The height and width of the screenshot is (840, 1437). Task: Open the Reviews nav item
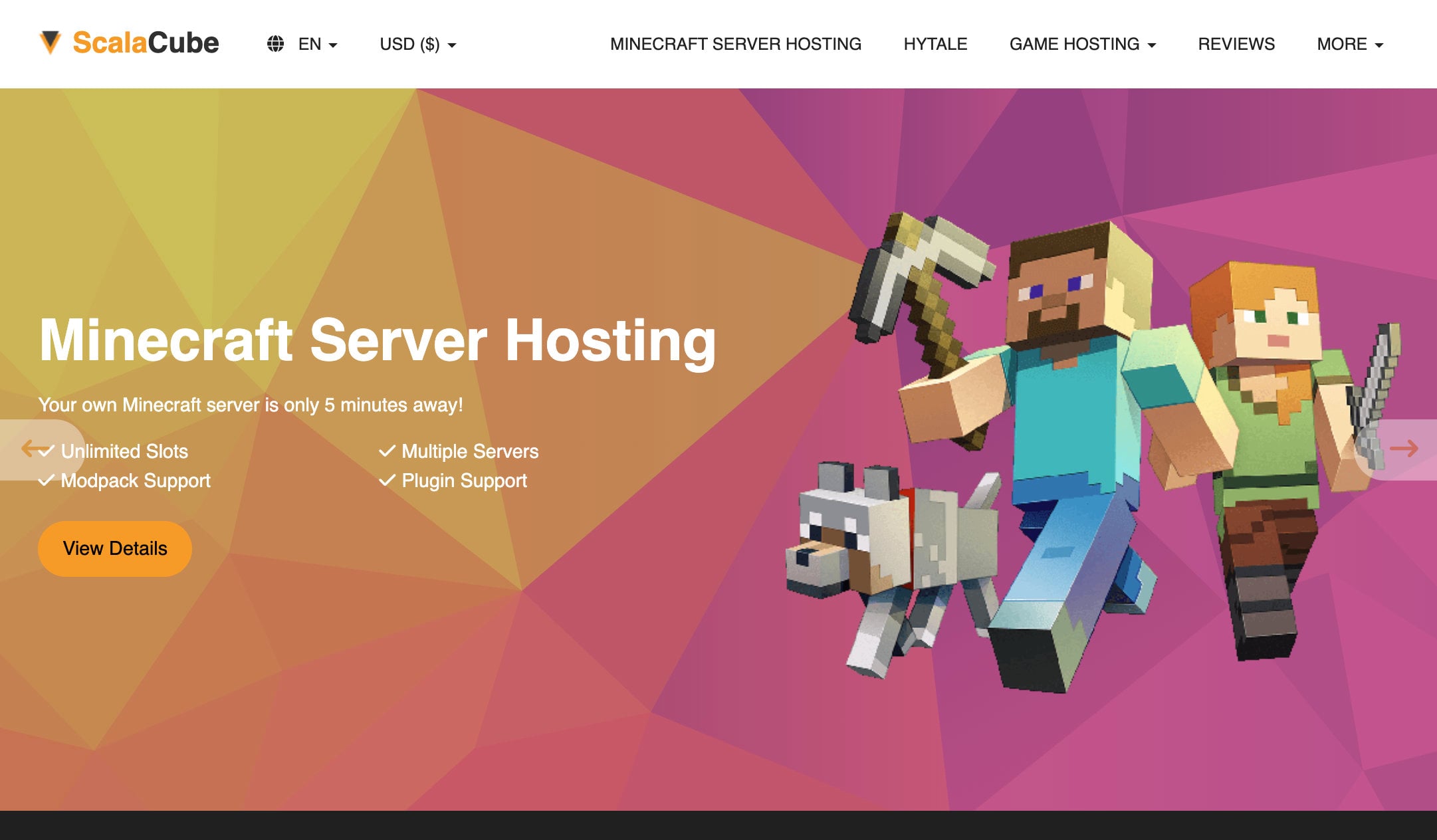1236,45
